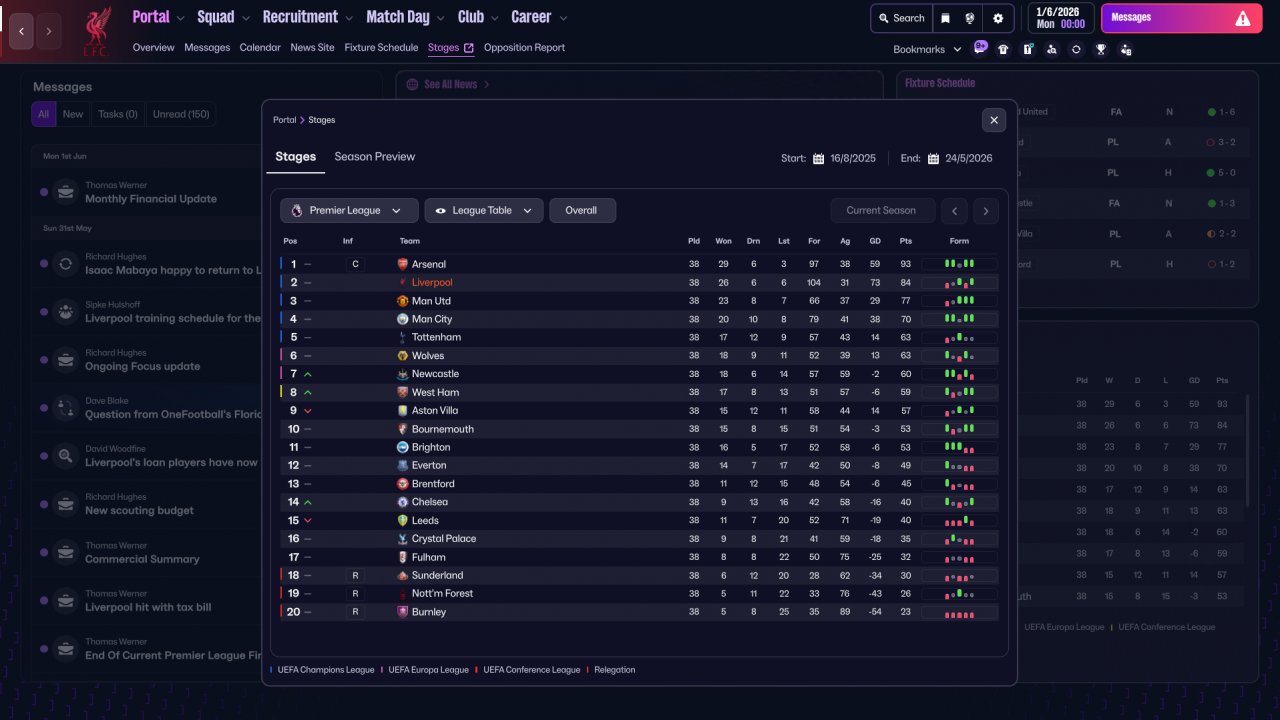1280x720 pixels.
Task: Open the Premier League competition dropdown
Action: 349,211
